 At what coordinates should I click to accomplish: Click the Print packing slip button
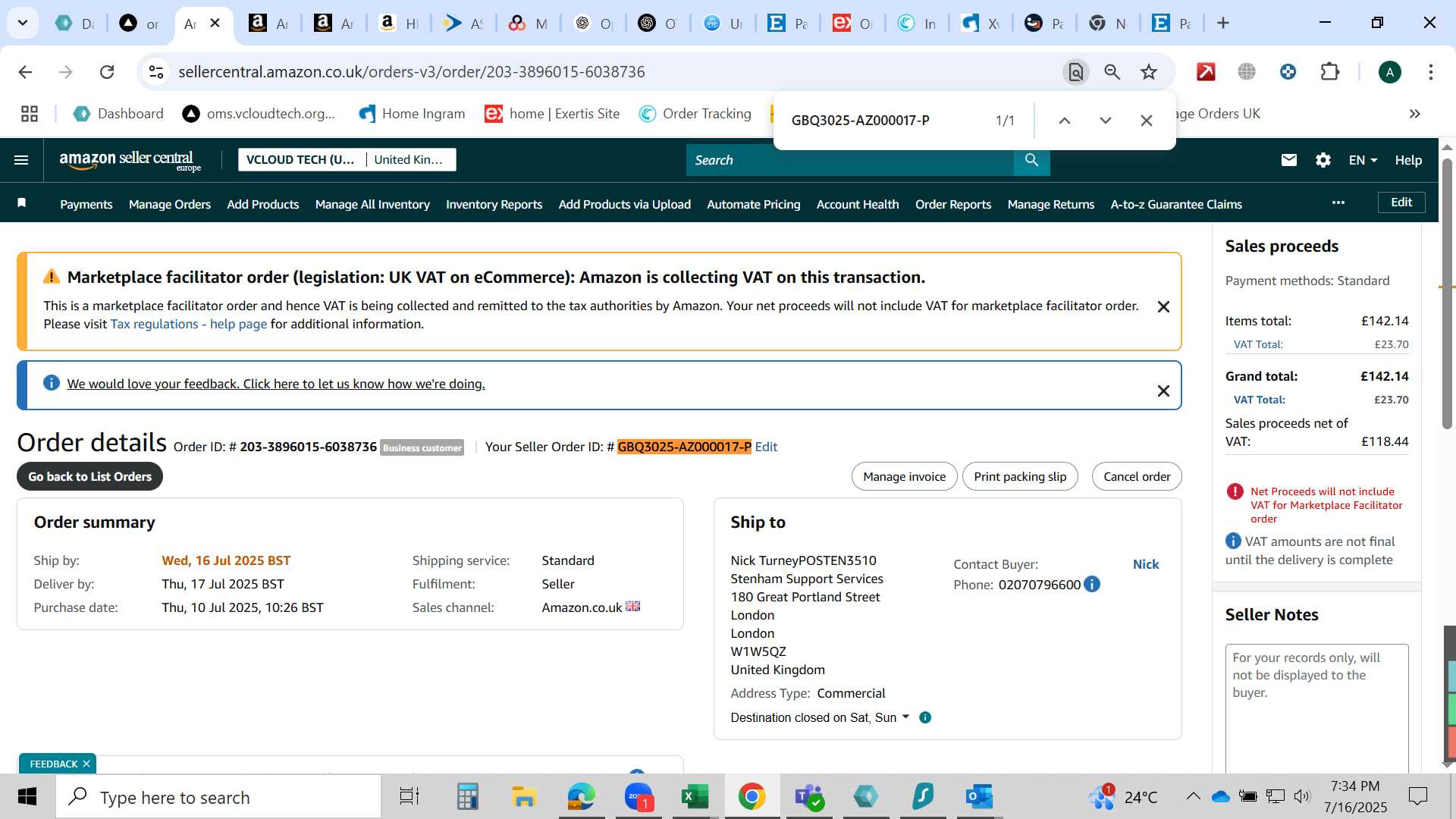pyautogui.click(x=1020, y=476)
